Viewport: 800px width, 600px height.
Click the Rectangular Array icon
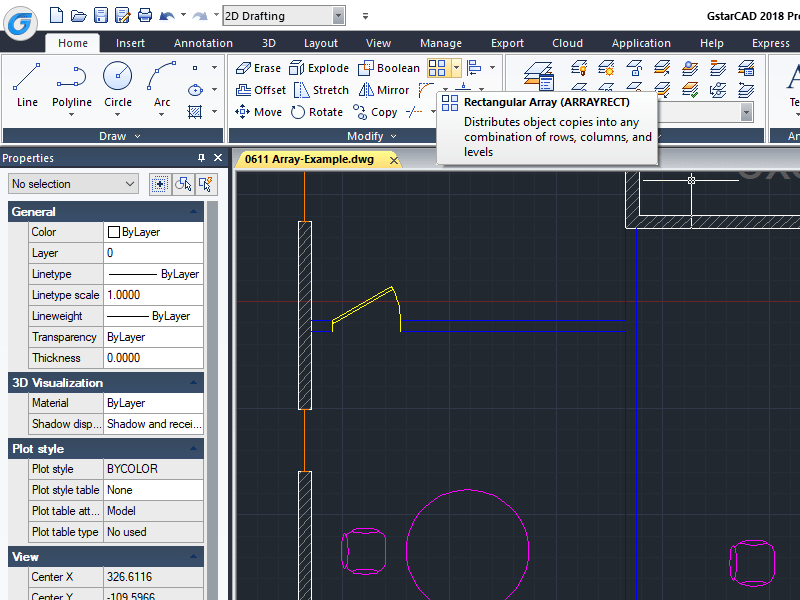[x=437, y=68]
